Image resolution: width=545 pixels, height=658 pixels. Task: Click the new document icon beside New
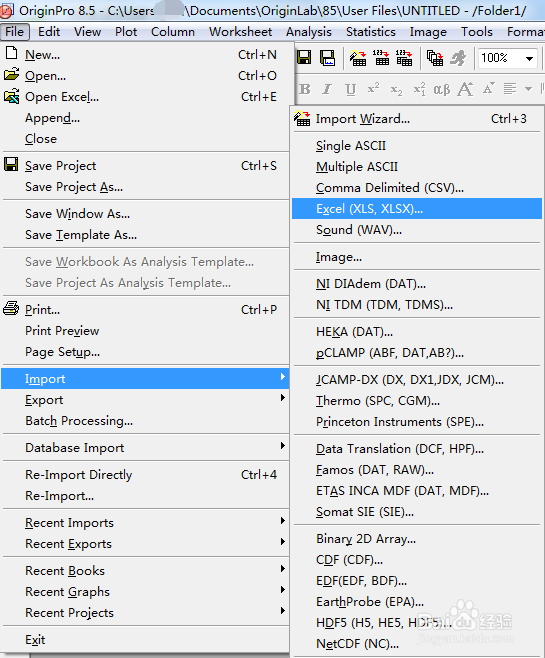point(12,53)
